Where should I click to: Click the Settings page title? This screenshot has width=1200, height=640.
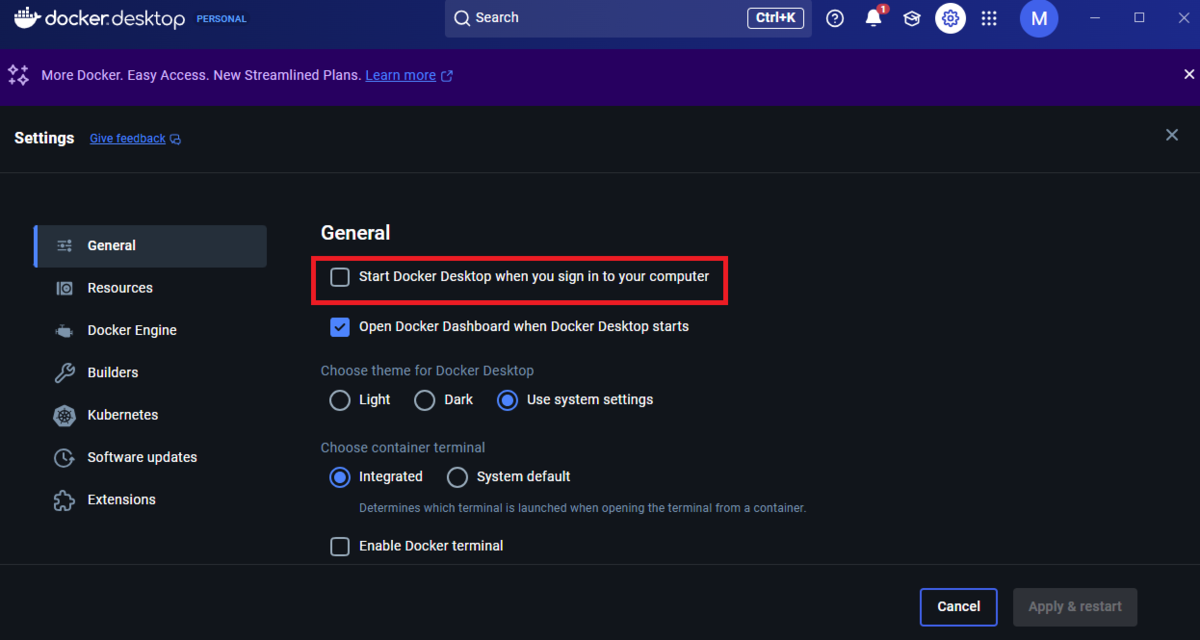click(x=44, y=138)
